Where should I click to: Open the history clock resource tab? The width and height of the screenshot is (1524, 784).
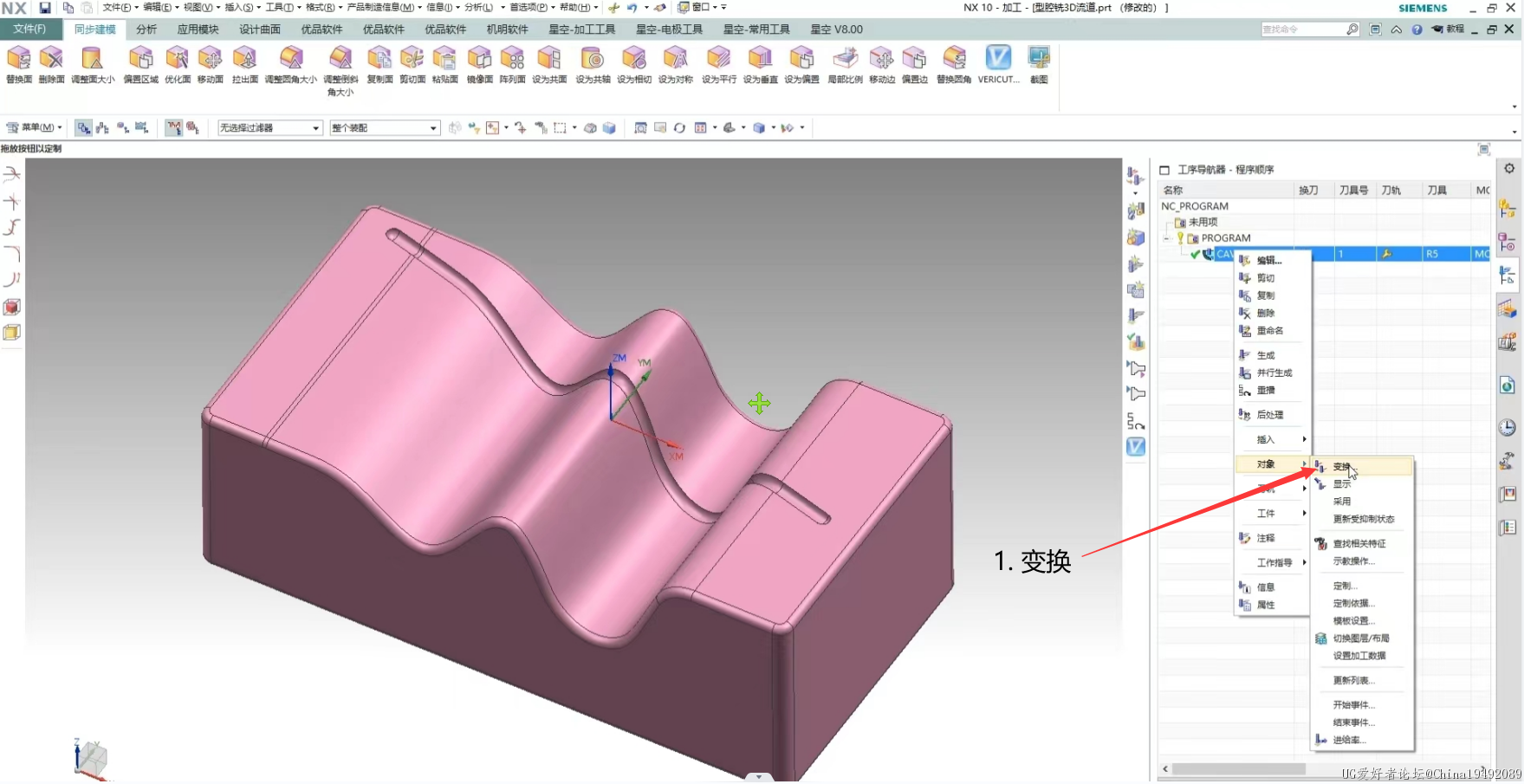(x=1508, y=427)
